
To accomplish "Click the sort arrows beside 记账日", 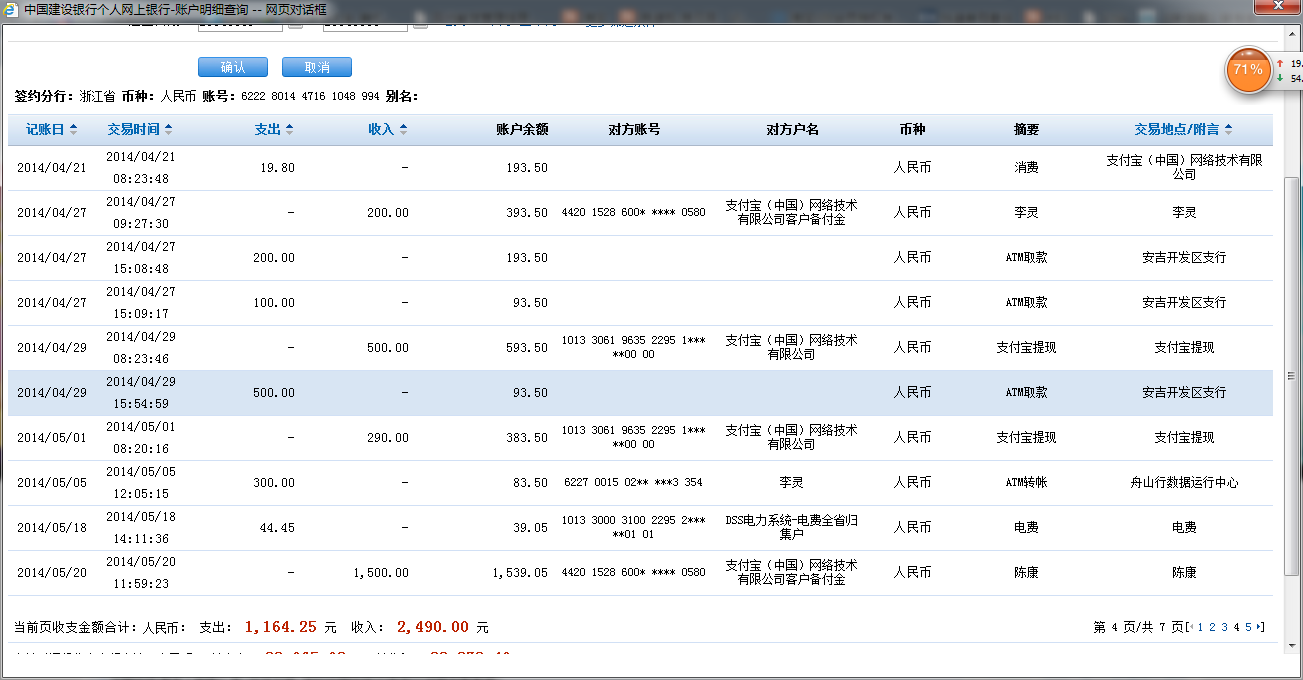I will point(72,130).
